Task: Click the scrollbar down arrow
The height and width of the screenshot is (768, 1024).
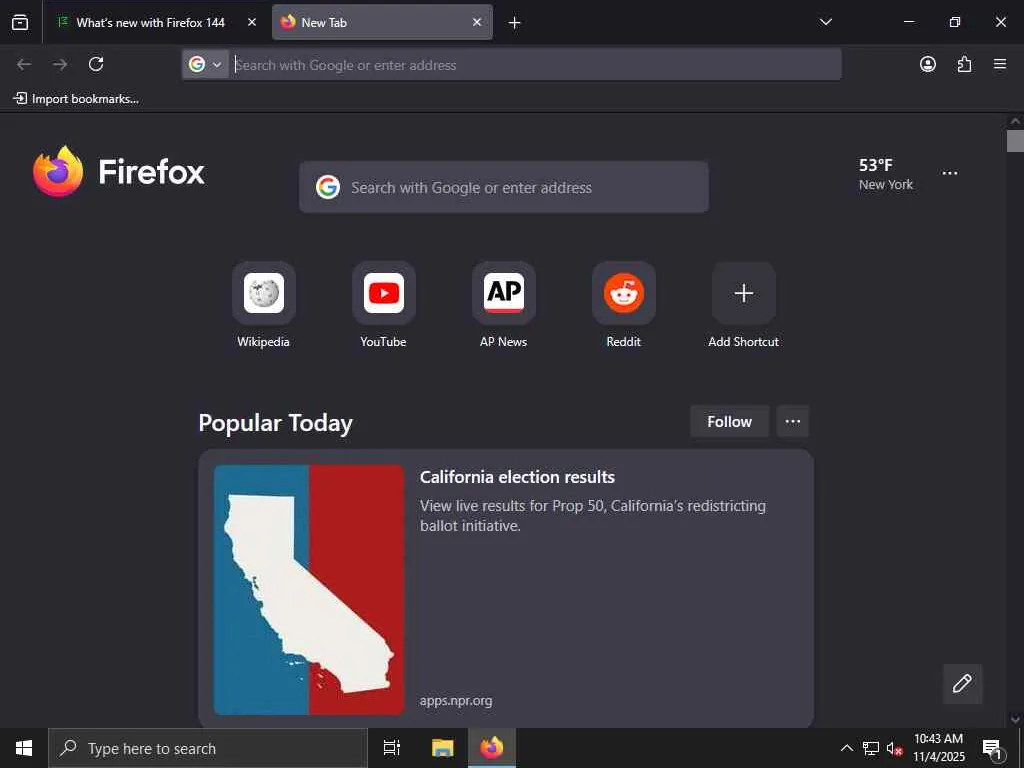Action: tap(1015, 720)
